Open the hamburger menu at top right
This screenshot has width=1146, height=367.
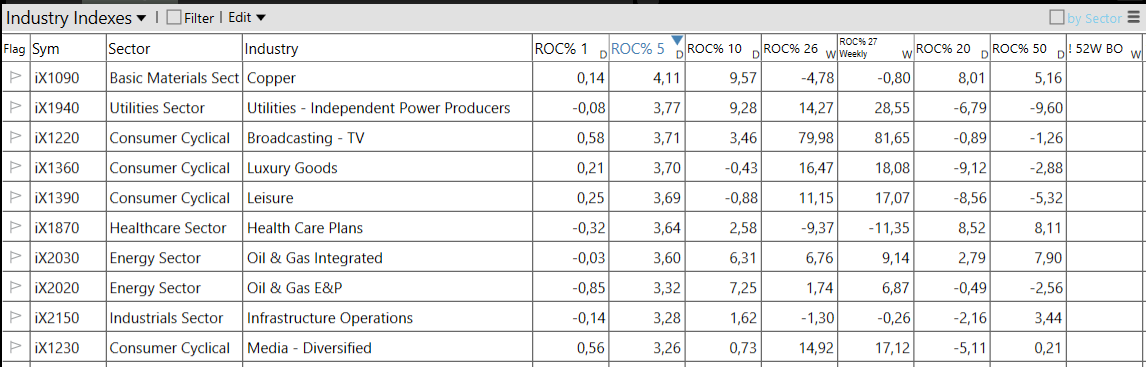click(1134, 18)
